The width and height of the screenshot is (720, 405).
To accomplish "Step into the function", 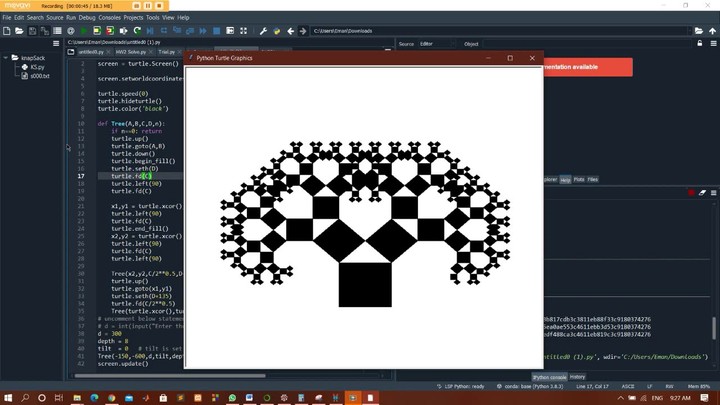I will [177, 31].
